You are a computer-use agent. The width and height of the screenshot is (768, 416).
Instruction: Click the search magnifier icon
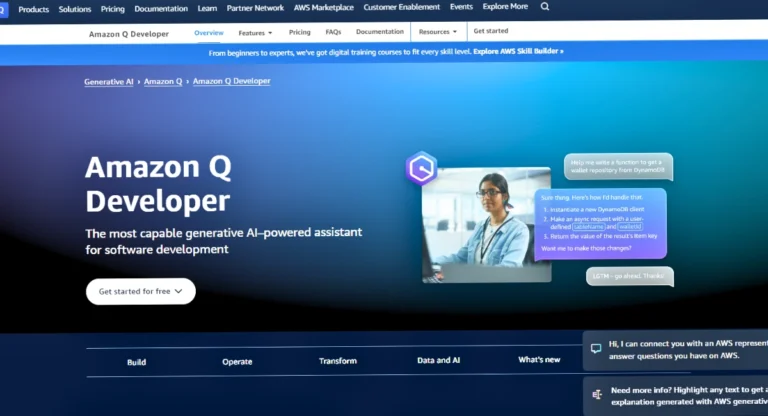click(x=545, y=7)
